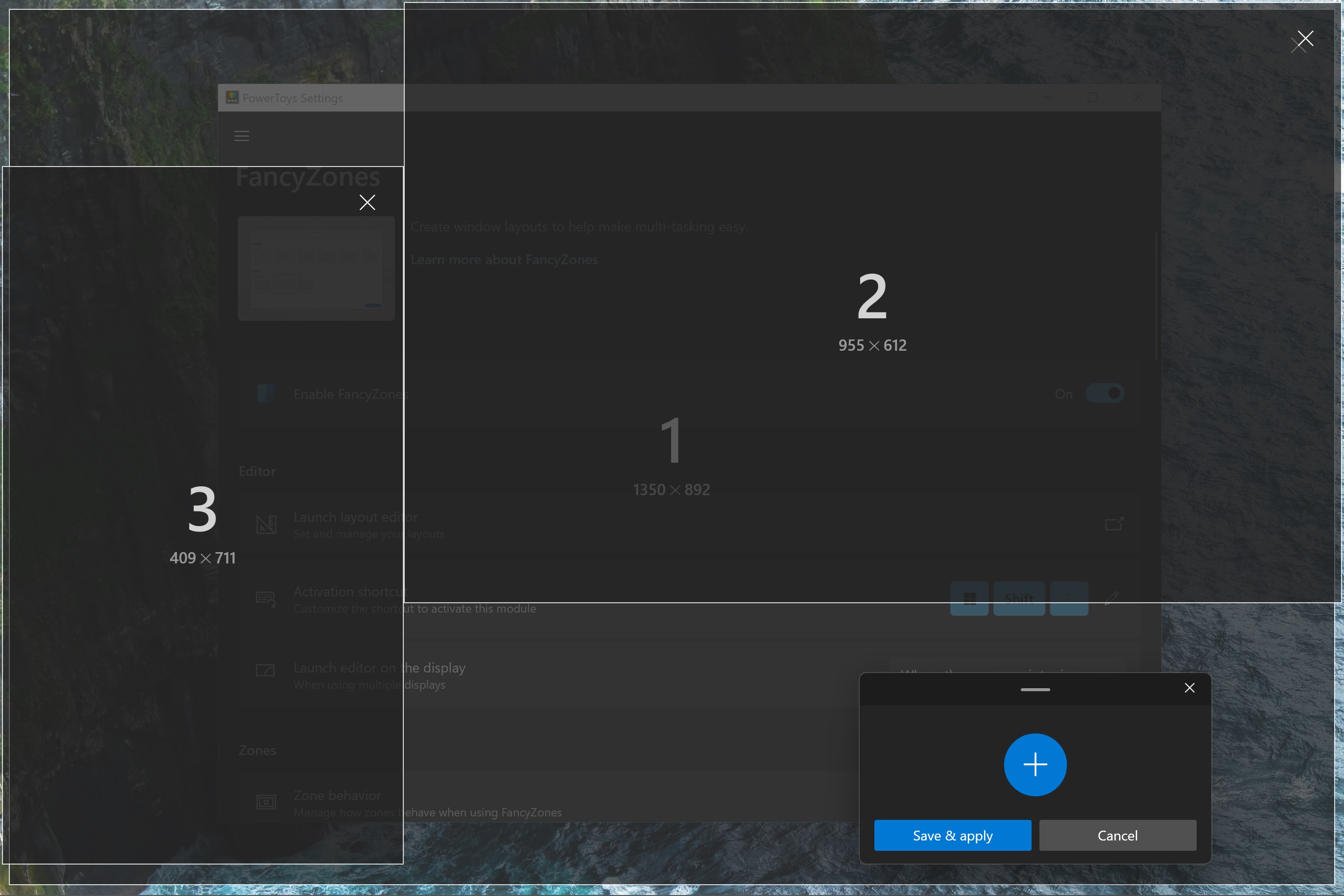Click the Zone behavior icon
The height and width of the screenshot is (896, 1344).
265,802
